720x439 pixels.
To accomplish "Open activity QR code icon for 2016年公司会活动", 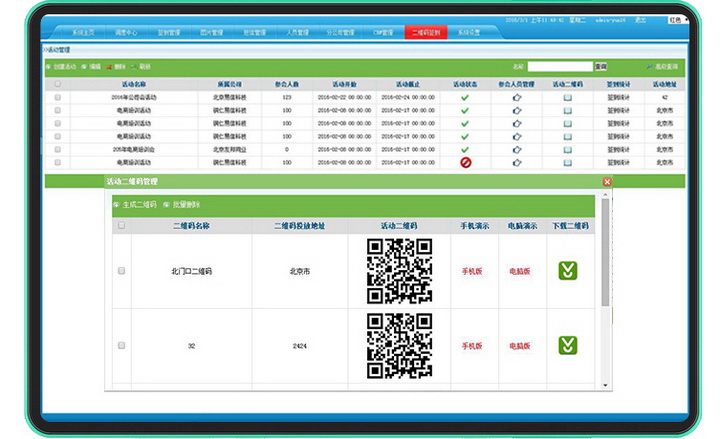I will click(568, 97).
